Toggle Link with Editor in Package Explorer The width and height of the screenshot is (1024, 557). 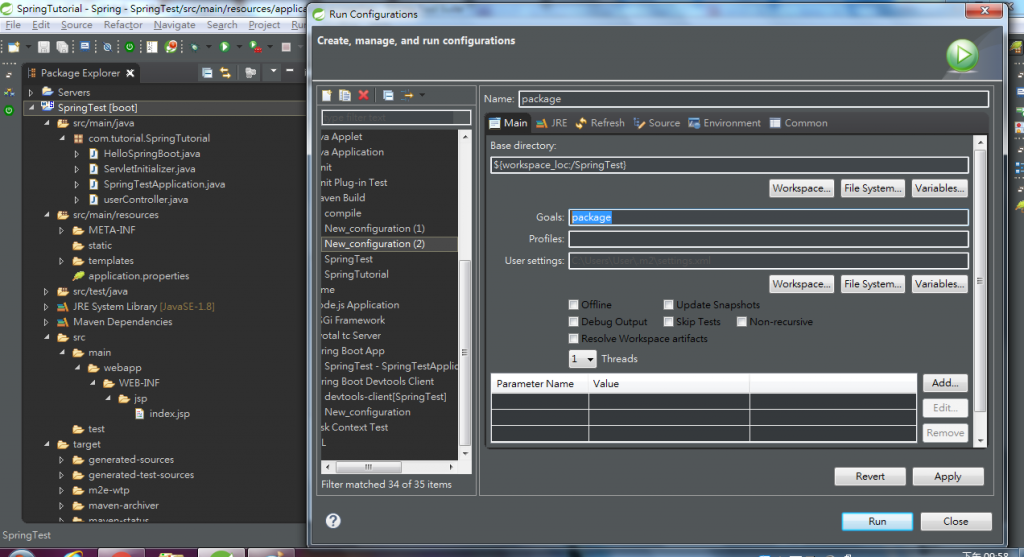(225, 73)
